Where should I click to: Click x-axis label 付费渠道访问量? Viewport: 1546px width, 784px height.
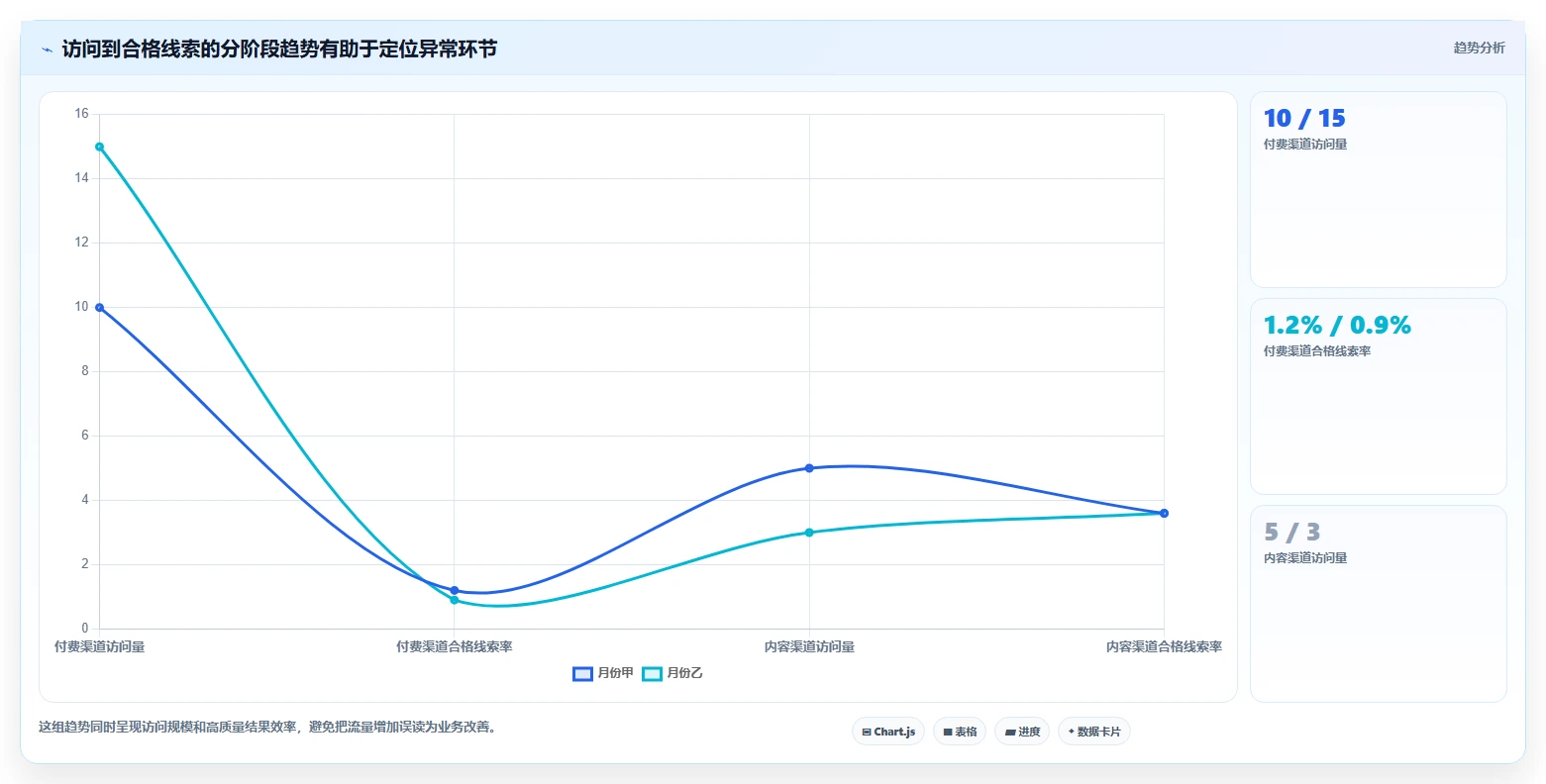[99, 646]
